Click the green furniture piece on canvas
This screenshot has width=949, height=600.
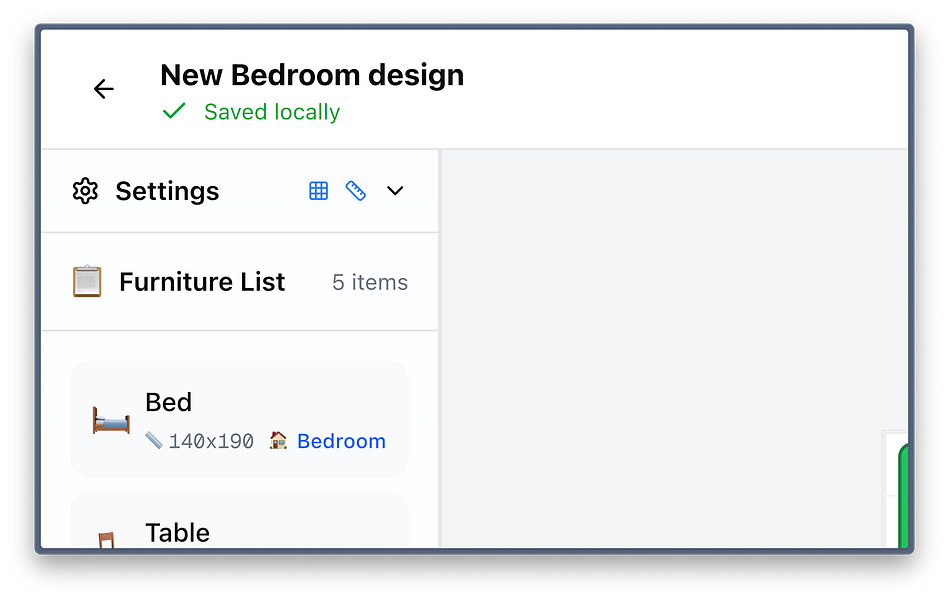tap(903, 498)
